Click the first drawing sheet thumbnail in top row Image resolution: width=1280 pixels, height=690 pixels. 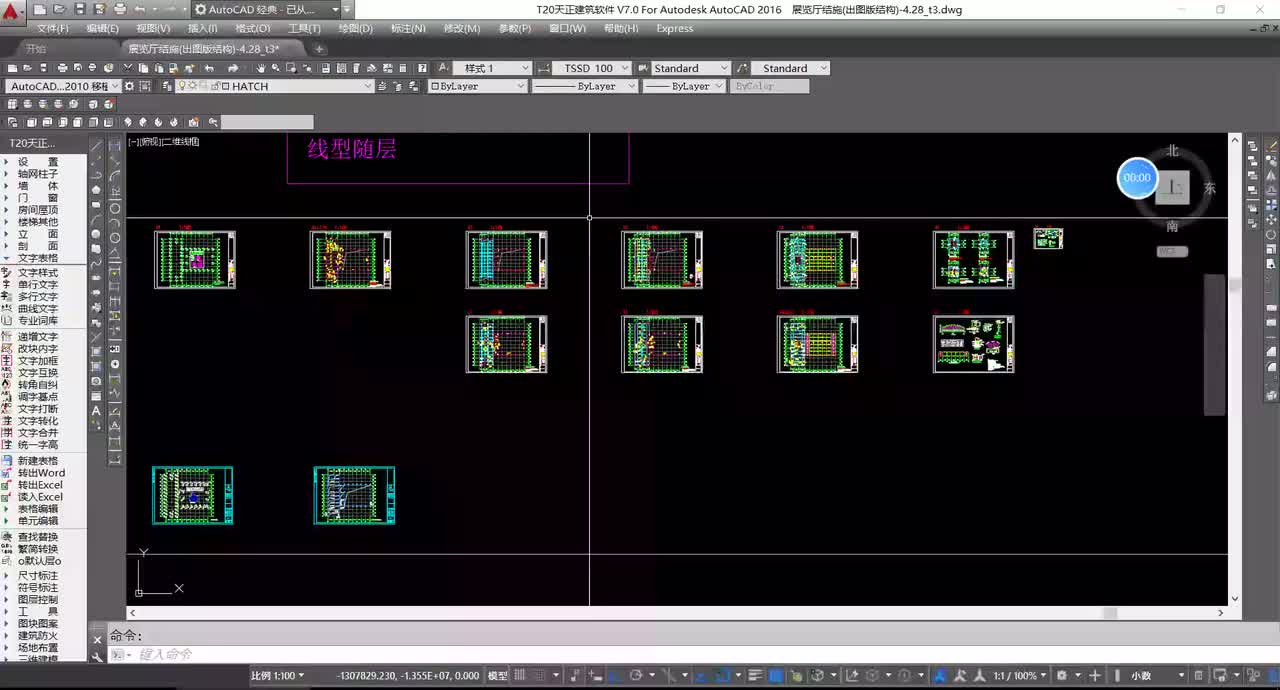click(x=195, y=260)
